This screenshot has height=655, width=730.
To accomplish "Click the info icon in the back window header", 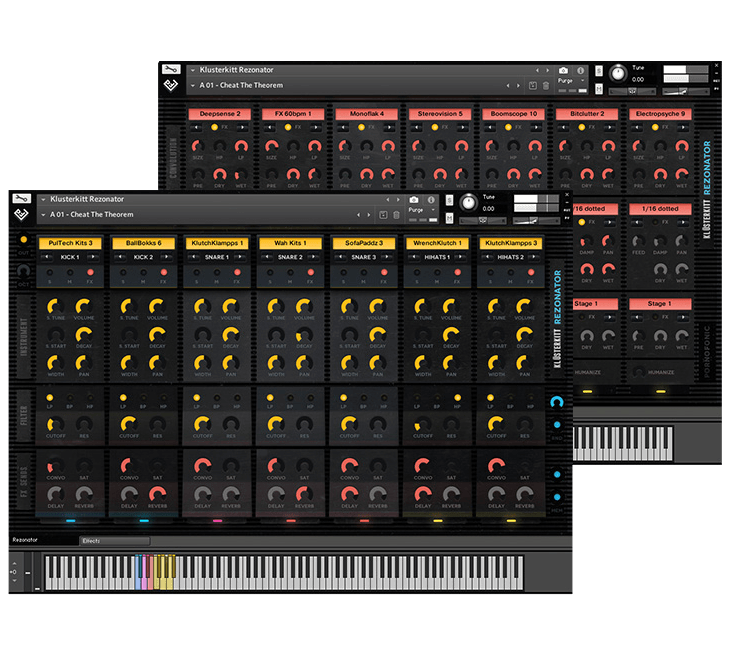I will coord(581,70).
